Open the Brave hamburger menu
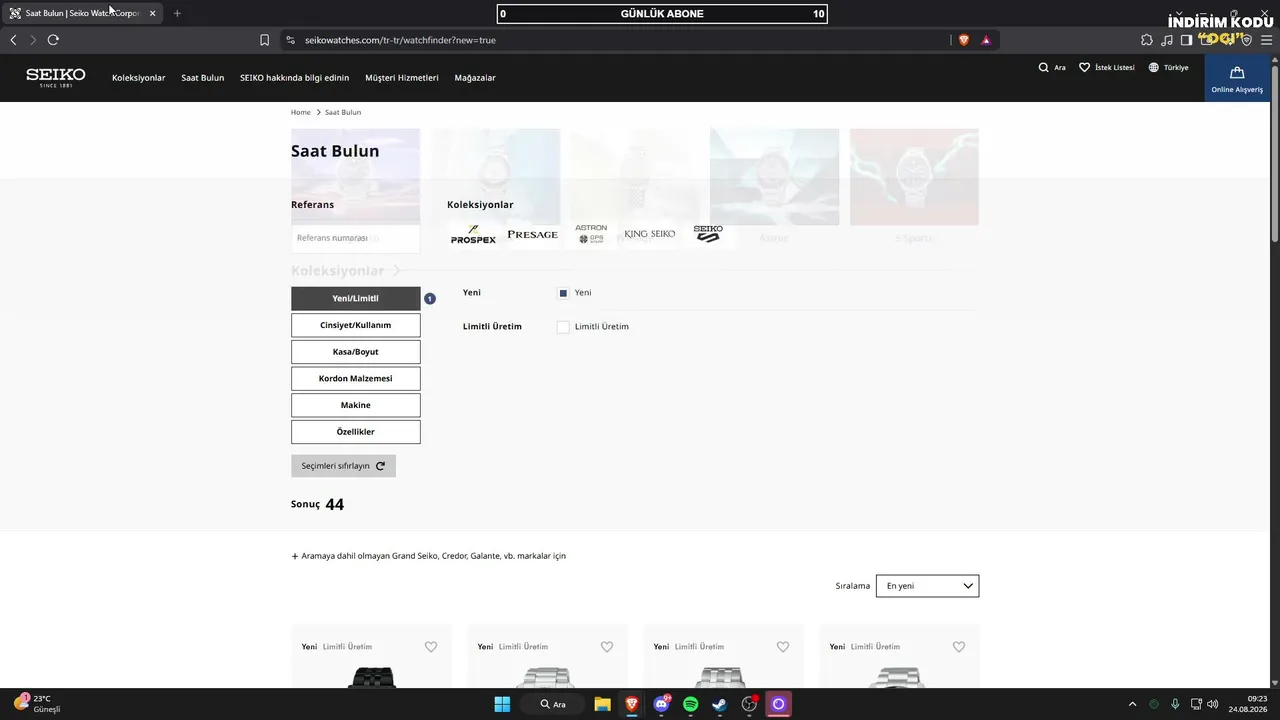This screenshot has width=1280, height=720. tap(1266, 40)
